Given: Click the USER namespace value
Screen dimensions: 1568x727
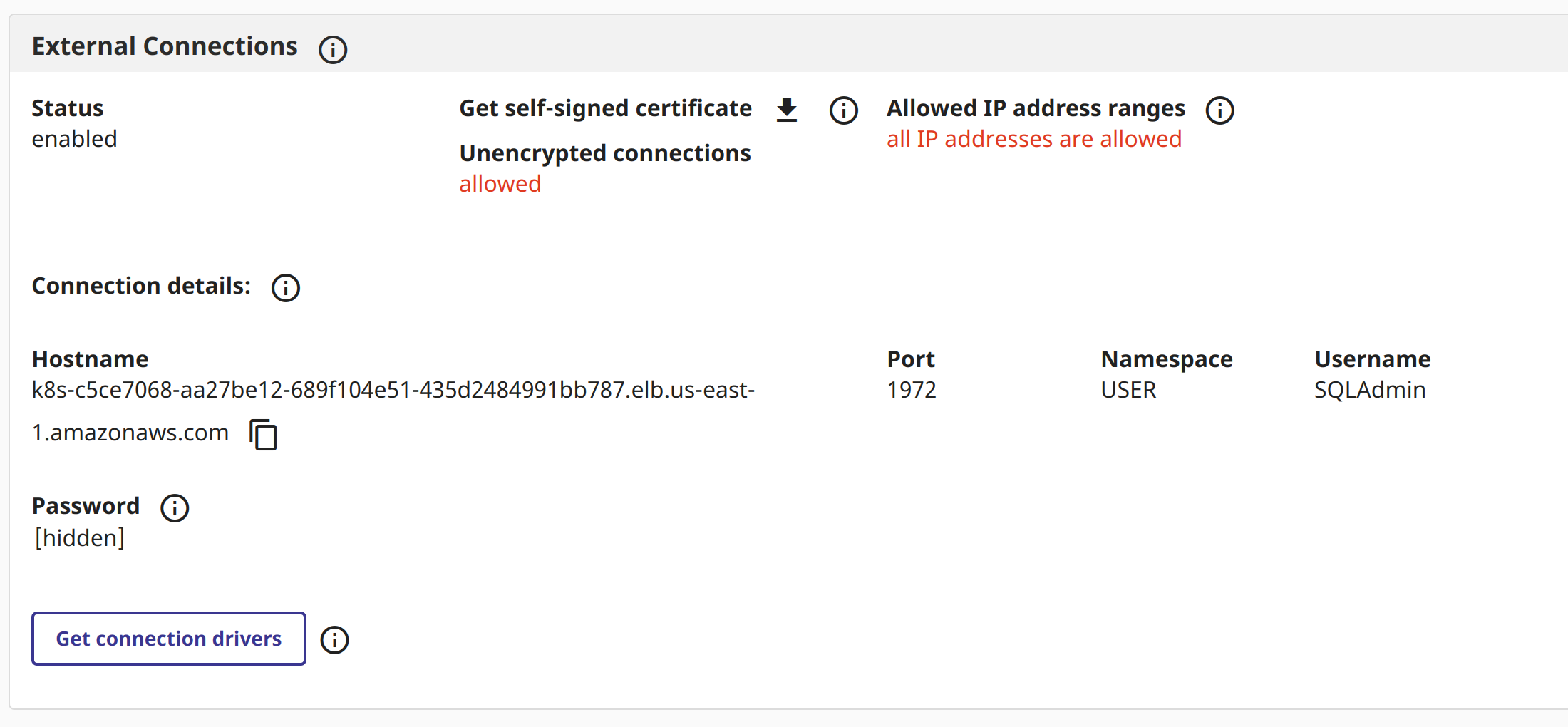Looking at the screenshot, I should tap(1128, 391).
